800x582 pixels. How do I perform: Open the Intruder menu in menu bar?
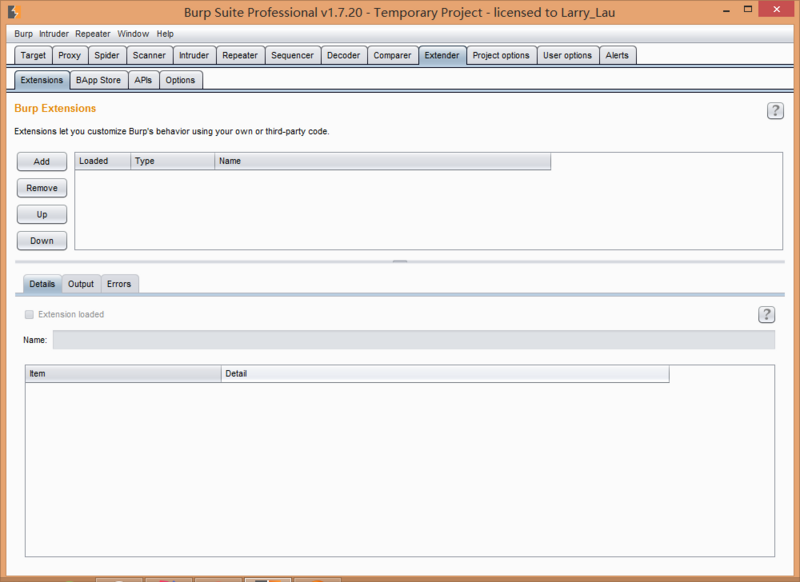(x=54, y=34)
